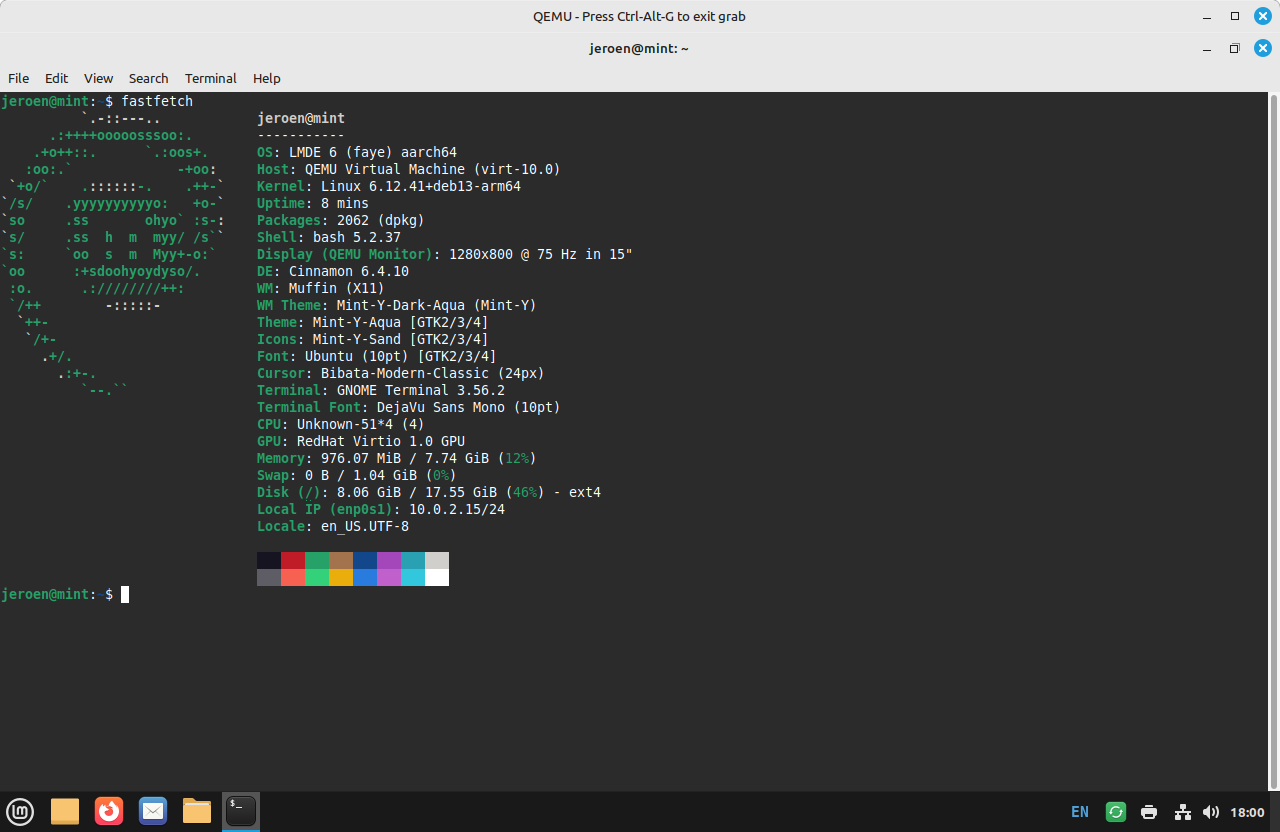1280x832 pixels.
Task: Click the terminal icon in the taskbar
Action: coord(241,811)
